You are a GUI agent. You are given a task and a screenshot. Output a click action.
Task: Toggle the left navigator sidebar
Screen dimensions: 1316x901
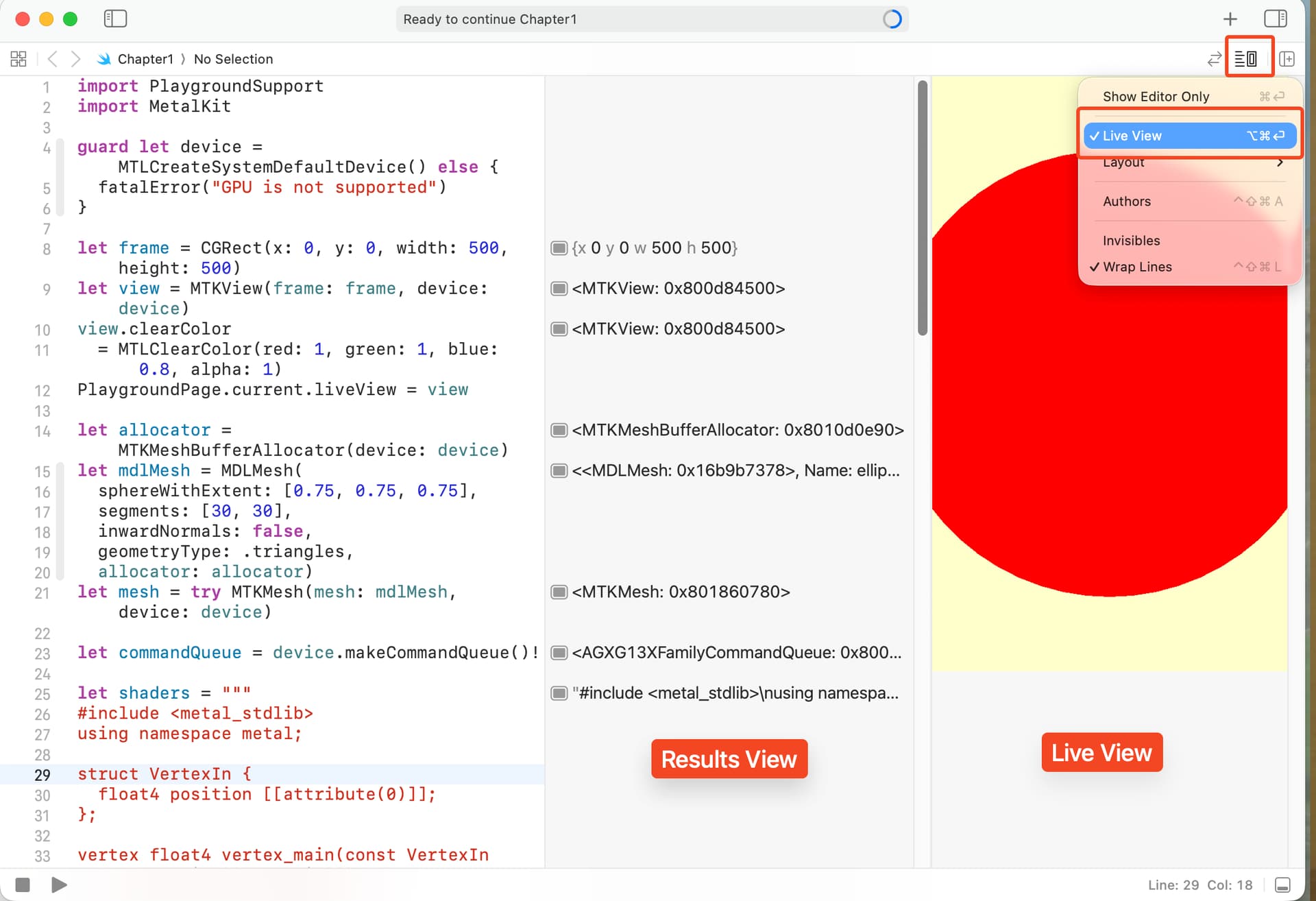tap(115, 19)
